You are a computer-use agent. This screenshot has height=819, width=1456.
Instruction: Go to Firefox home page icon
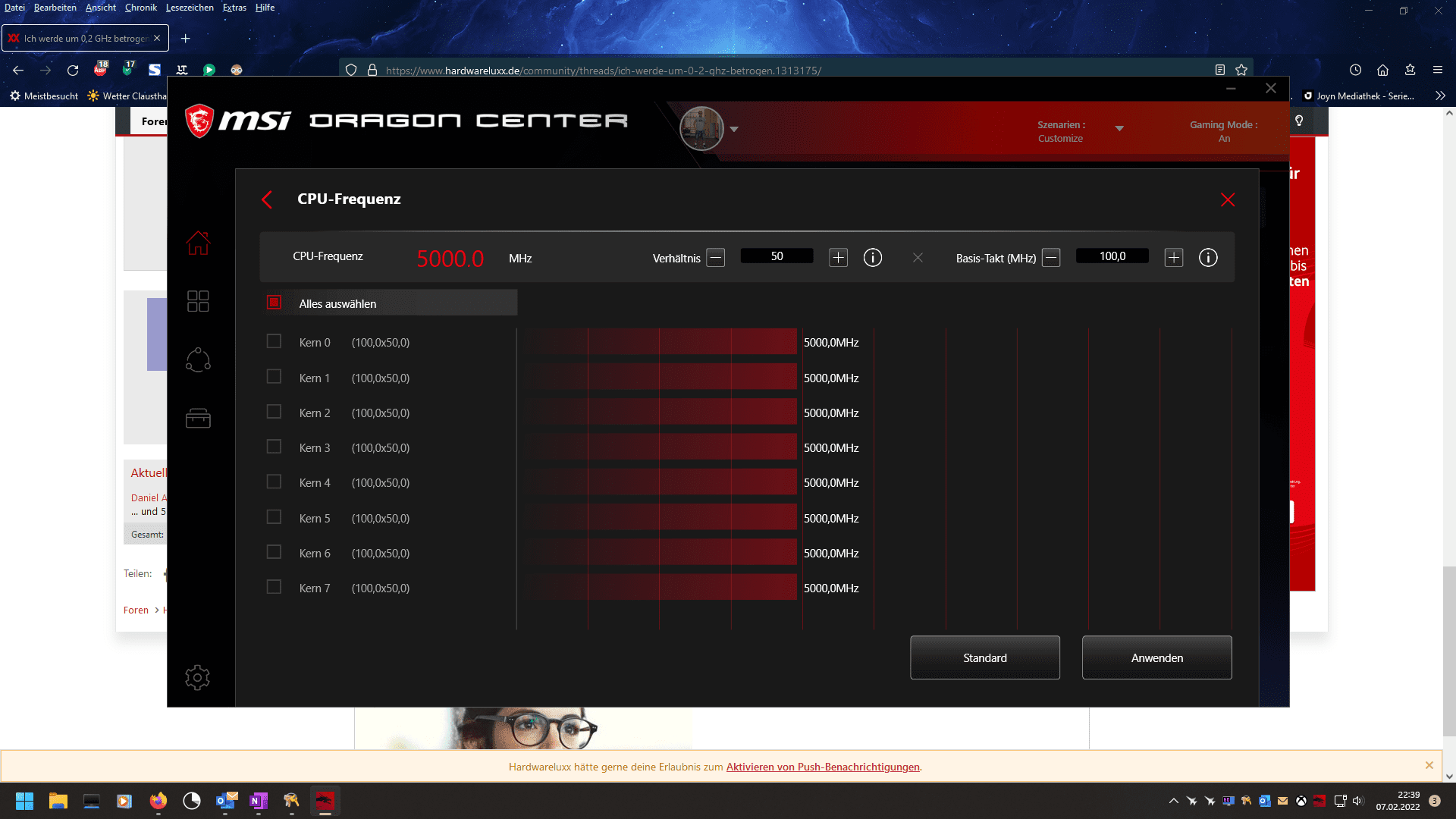tap(1383, 70)
